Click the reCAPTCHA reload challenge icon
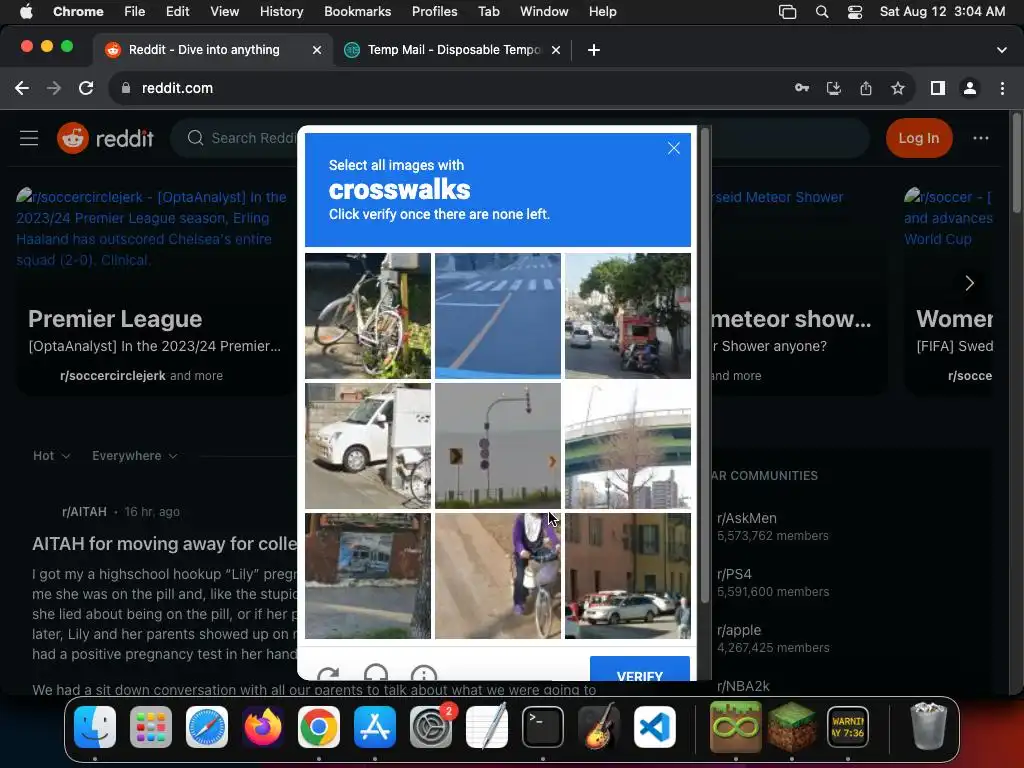This screenshot has height=768, width=1024. point(328,673)
